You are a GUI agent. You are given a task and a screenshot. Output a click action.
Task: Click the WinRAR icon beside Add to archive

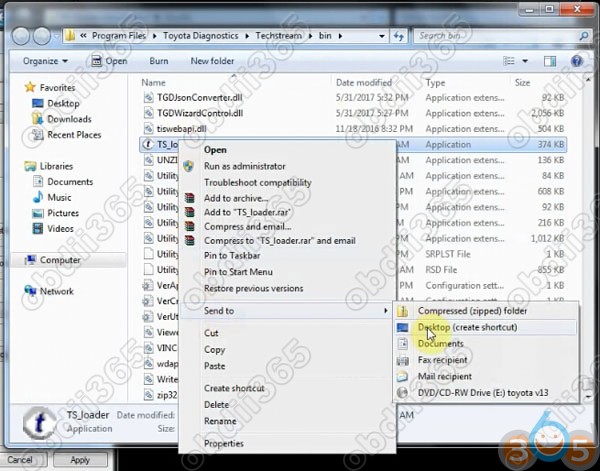(189, 198)
